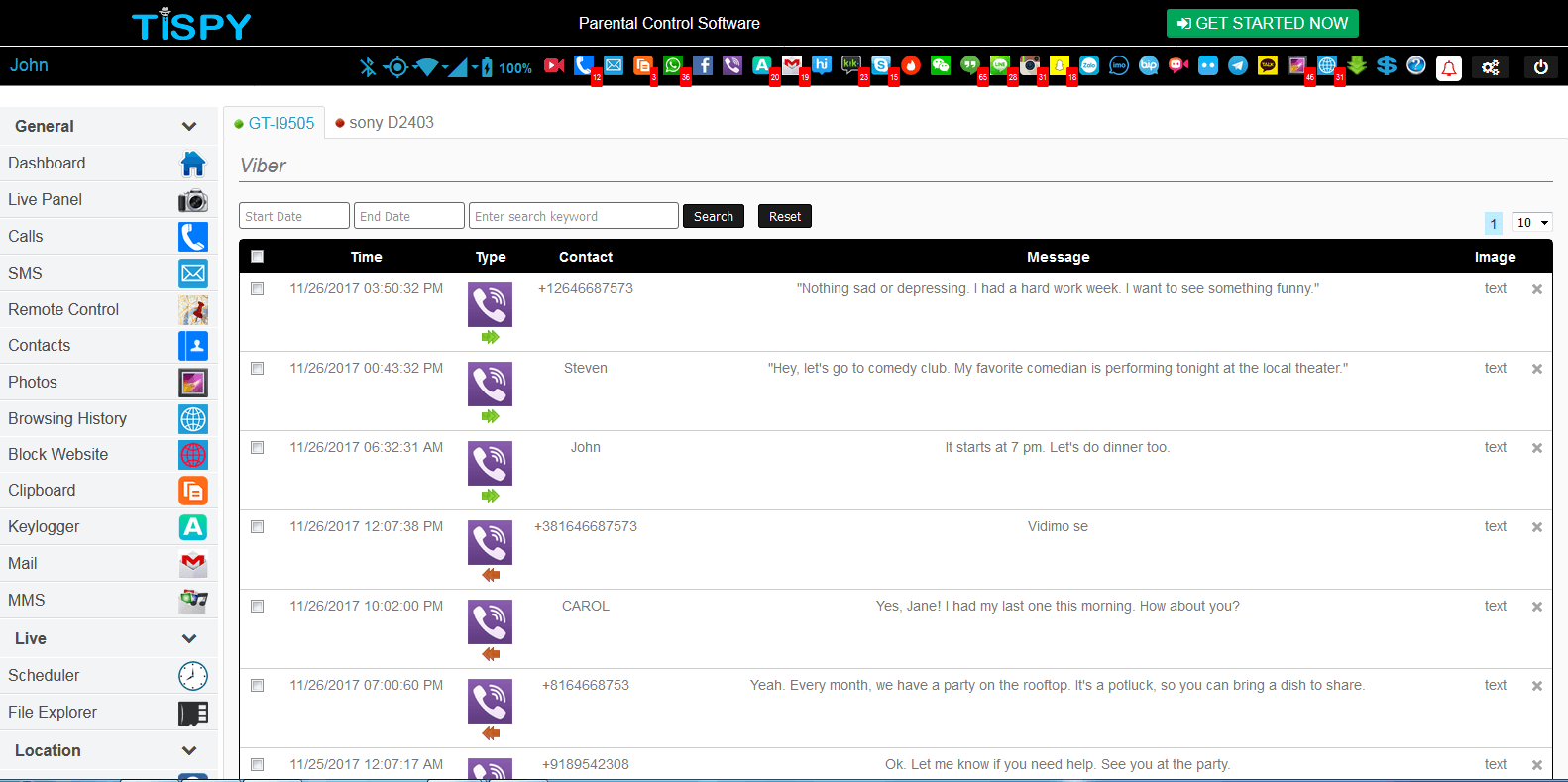Click the power logout icon
The image size is (1568, 782).
(x=1540, y=67)
